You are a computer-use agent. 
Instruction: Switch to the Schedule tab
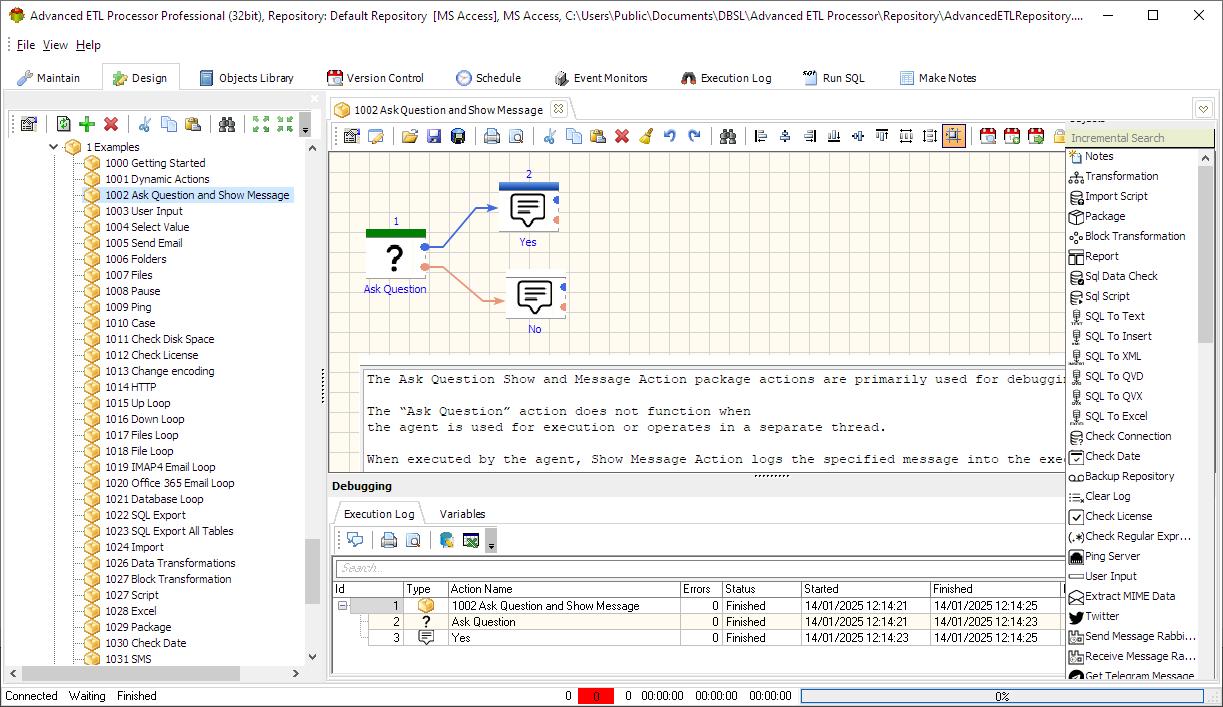pos(488,78)
